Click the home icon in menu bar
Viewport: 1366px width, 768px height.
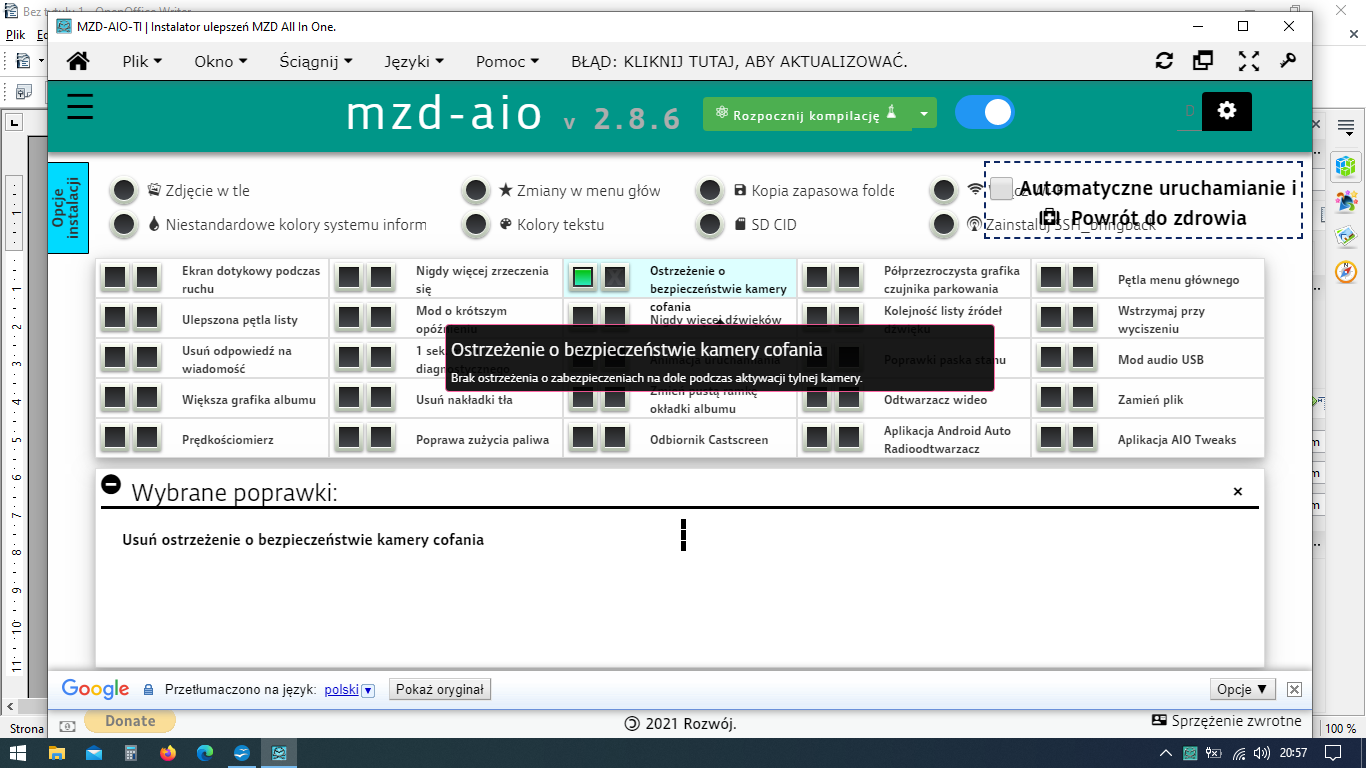[x=78, y=61]
